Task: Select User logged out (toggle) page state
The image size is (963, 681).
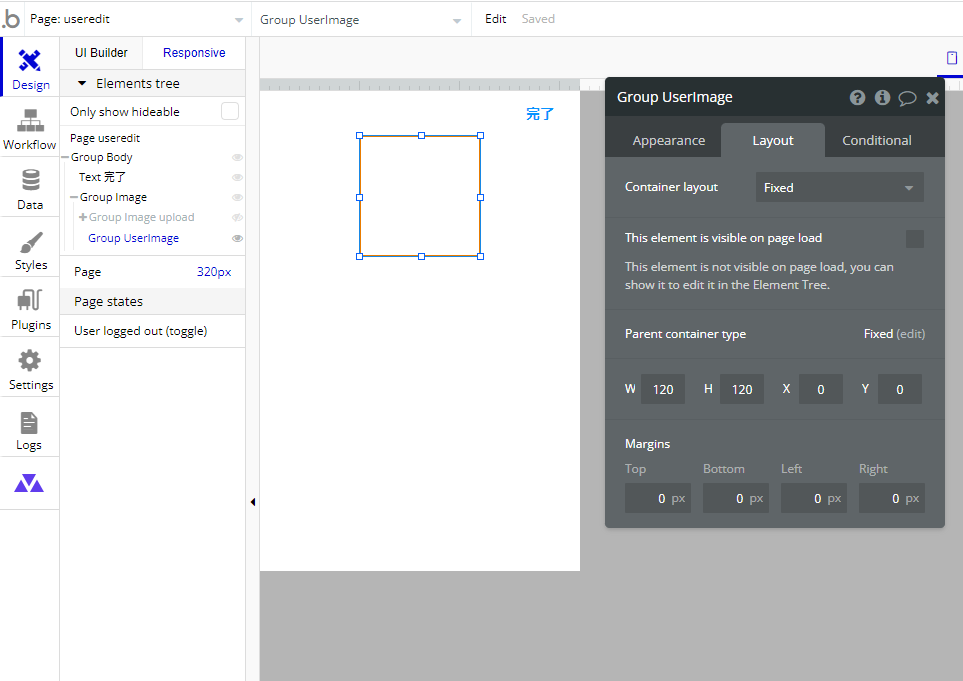Action: coord(141,331)
